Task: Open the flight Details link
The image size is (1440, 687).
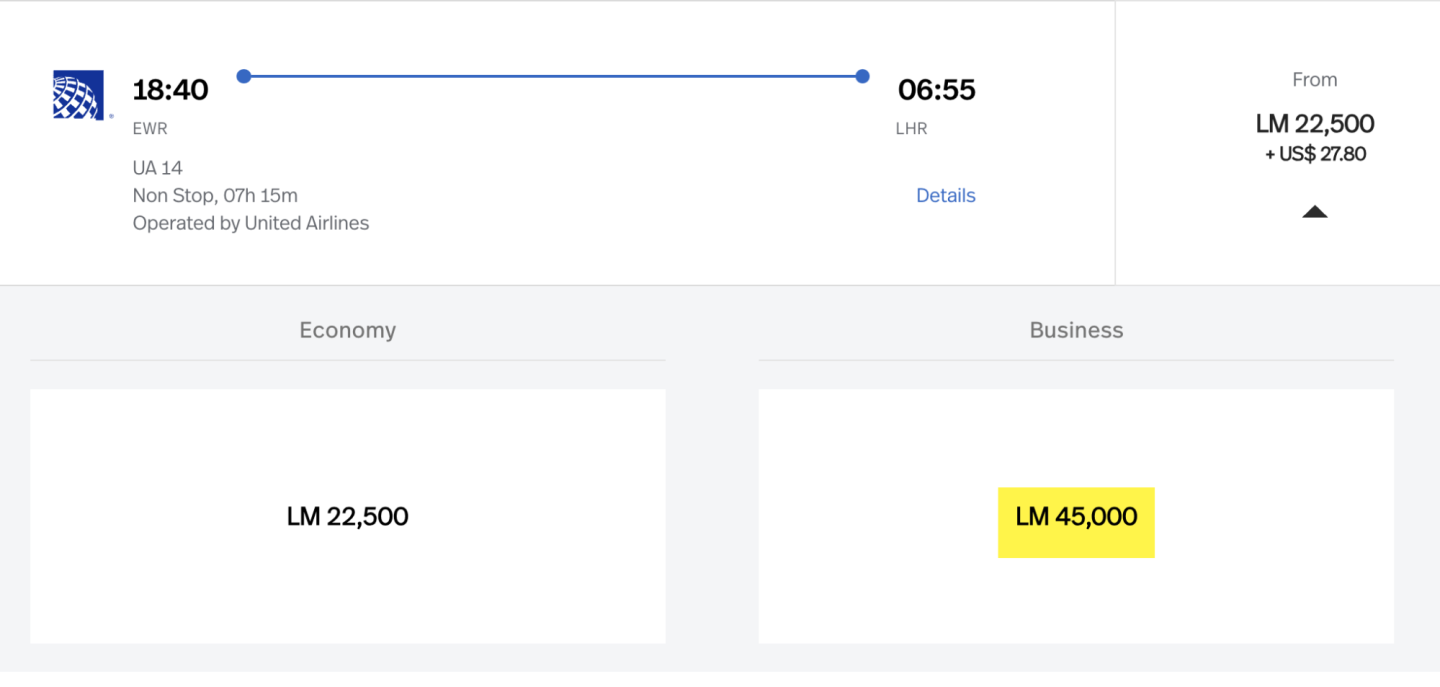Action: (945, 196)
